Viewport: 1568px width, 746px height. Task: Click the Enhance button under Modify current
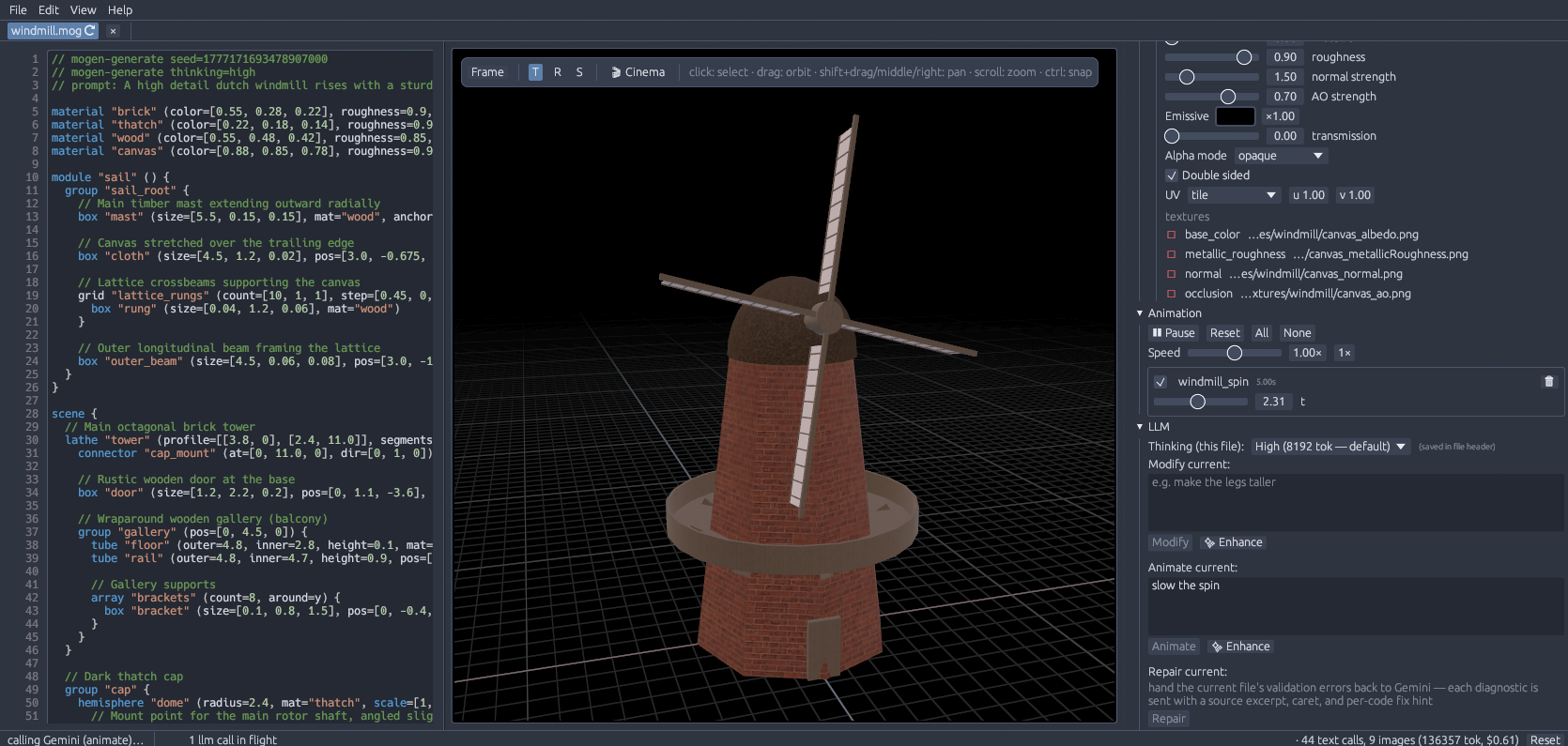(x=1234, y=542)
